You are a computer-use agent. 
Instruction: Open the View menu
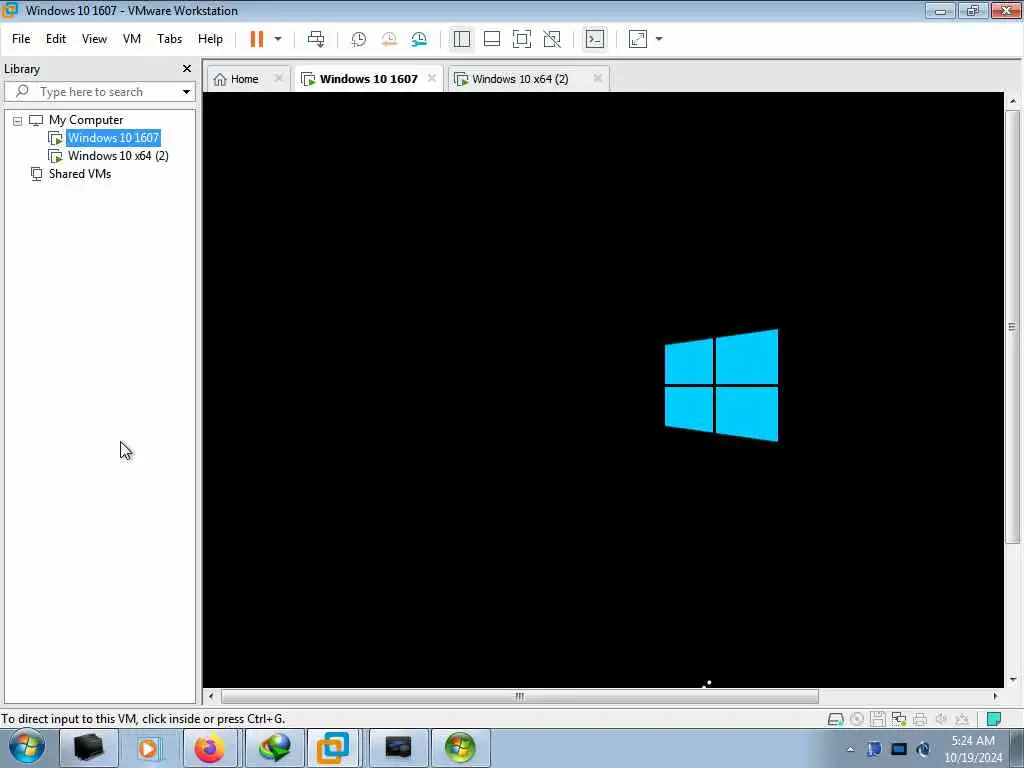click(94, 39)
